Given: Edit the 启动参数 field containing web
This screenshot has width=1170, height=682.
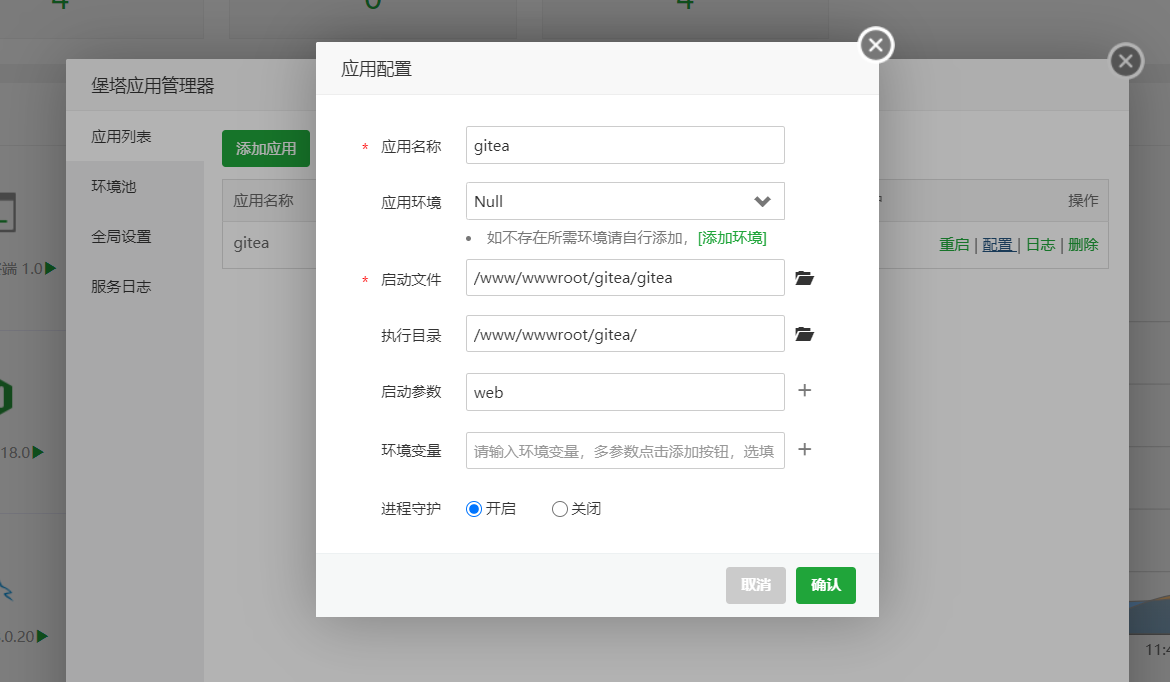Looking at the screenshot, I should [x=625, y=392].
